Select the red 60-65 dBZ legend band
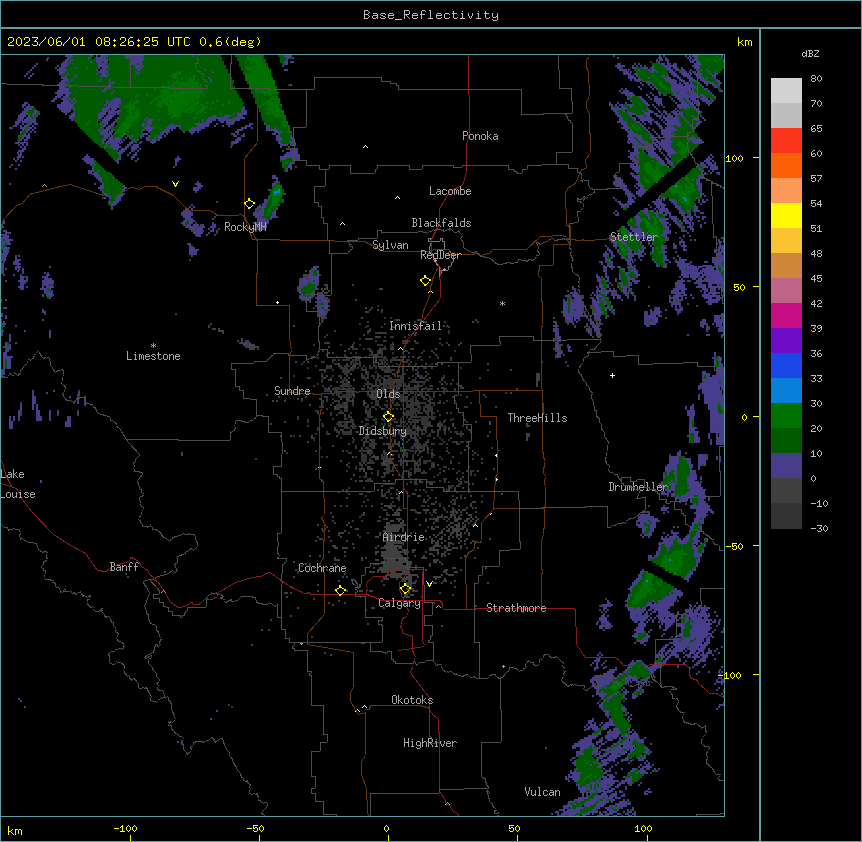Screen dimensions: 862x842 coord(786,140)
